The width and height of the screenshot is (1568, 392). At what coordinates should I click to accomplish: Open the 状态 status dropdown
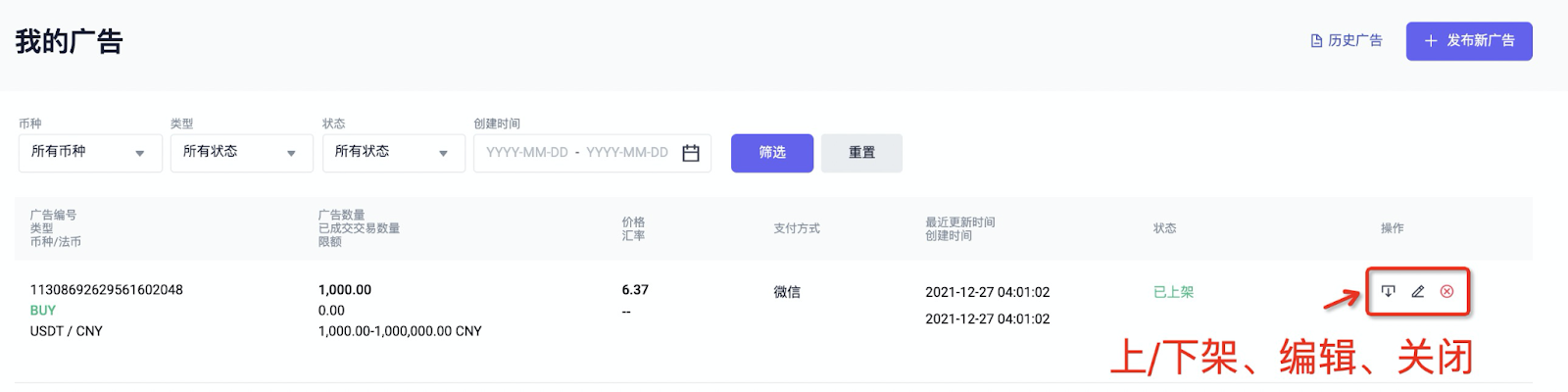[x=393, y=153]
